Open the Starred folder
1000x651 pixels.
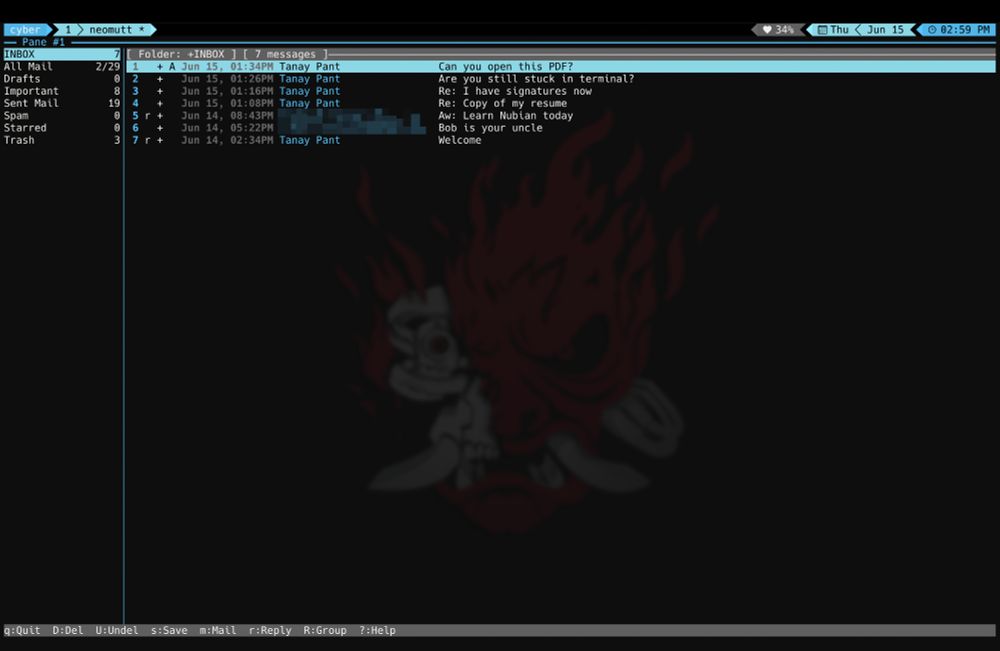pyautogui.click(x=62, y=128)
